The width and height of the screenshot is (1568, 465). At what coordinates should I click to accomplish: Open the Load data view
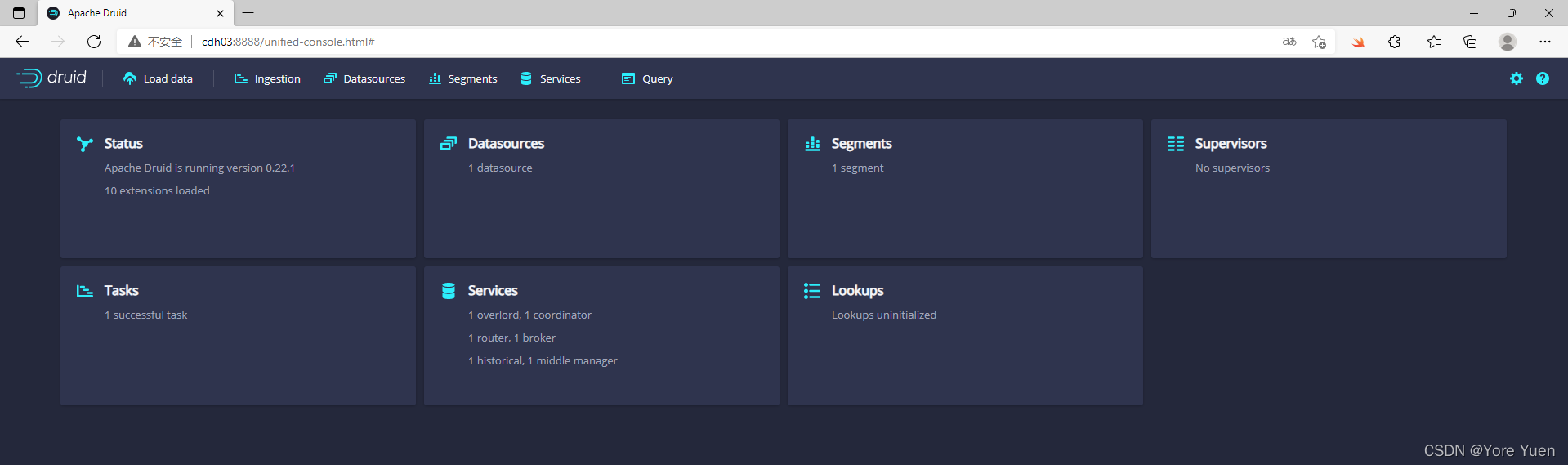(158, 78)
